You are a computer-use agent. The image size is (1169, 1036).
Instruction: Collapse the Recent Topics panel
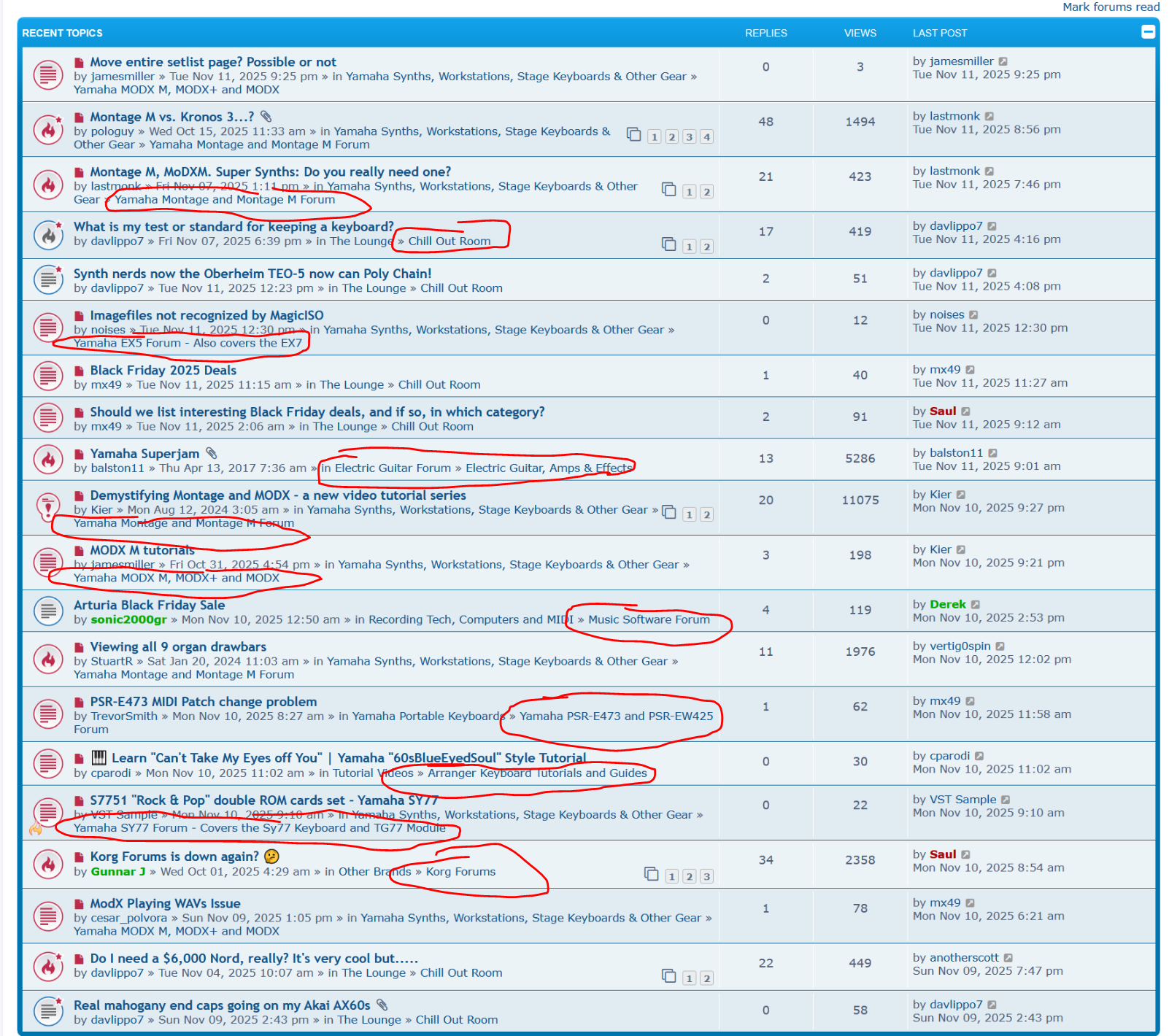click(1148, 31)
